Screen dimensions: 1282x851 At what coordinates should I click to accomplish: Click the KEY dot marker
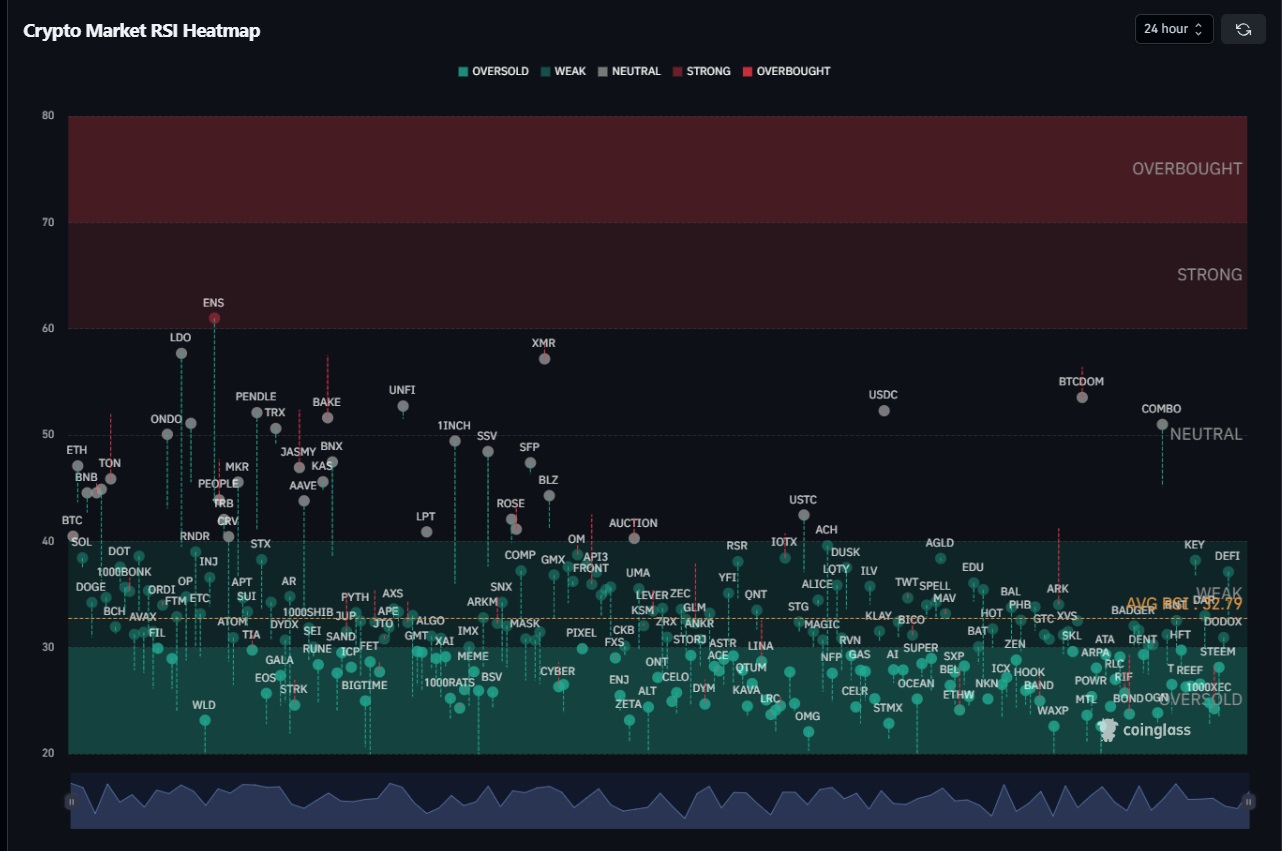click(x=1195, y=560)
